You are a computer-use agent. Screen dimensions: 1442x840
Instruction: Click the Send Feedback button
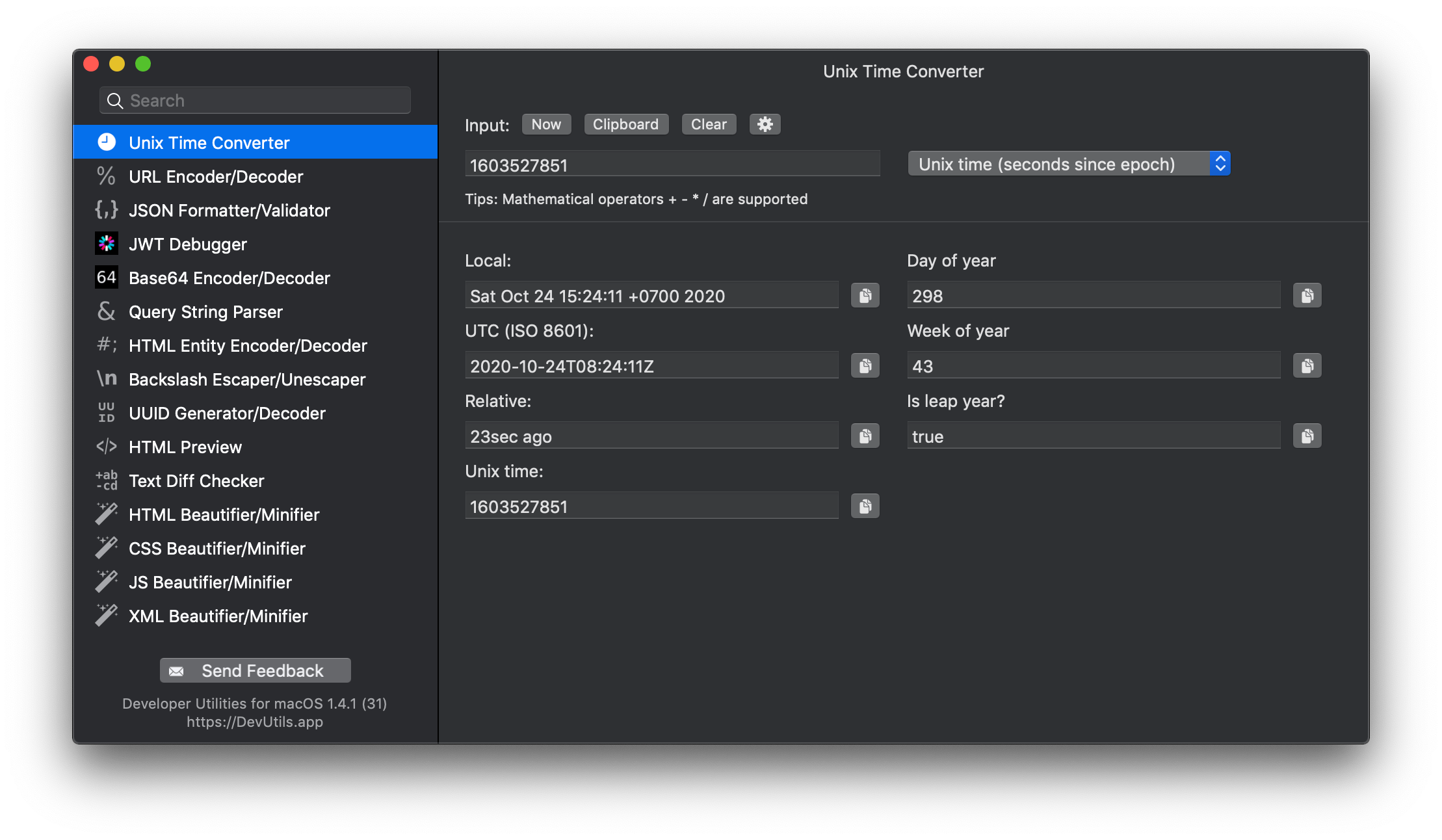pos(254,671)
